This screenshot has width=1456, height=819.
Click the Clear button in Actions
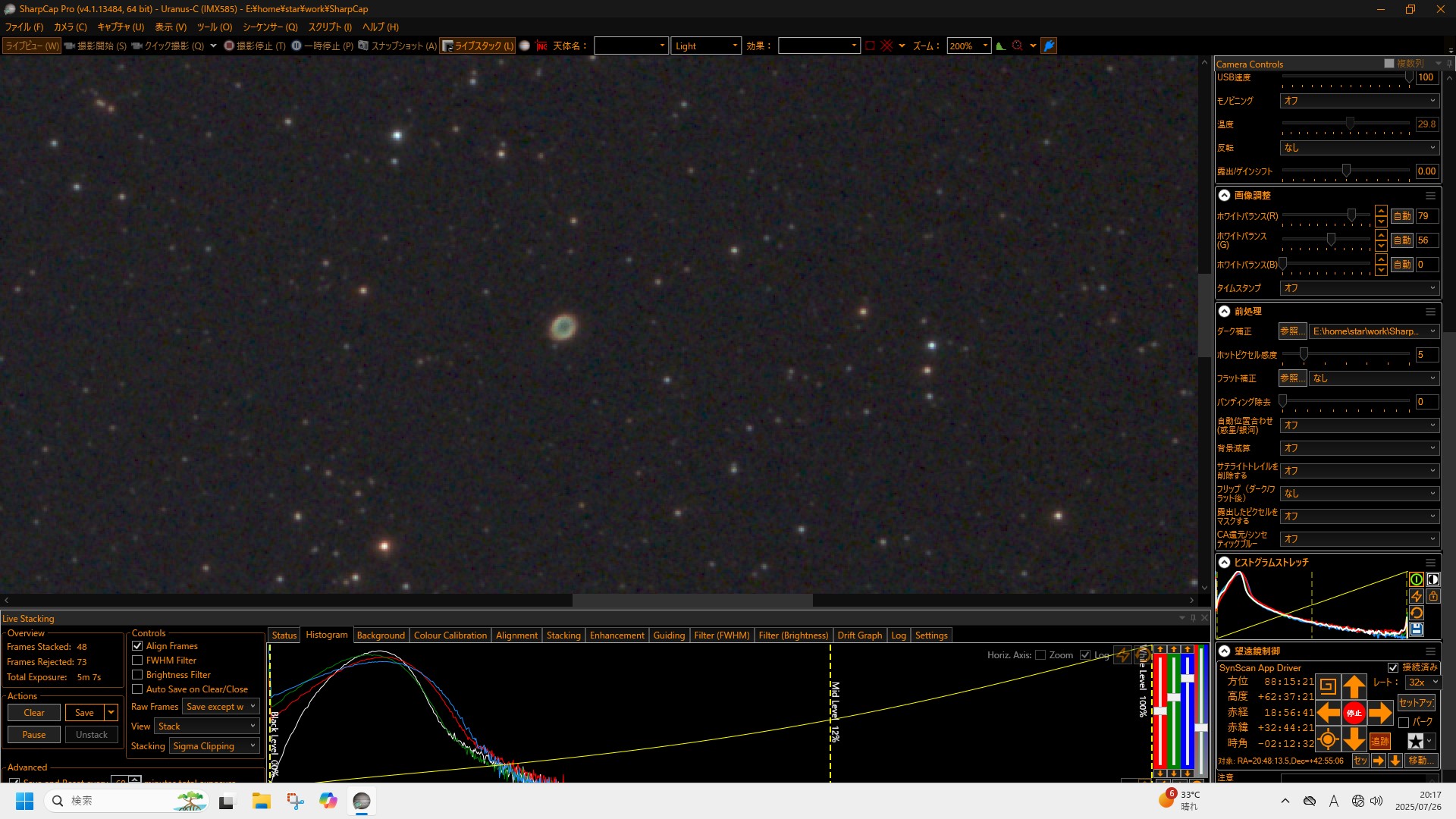tap(34, 713)
